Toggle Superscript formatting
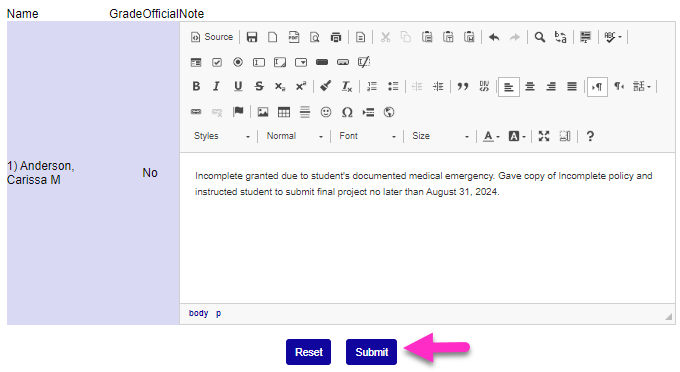 tap(301, 87)
